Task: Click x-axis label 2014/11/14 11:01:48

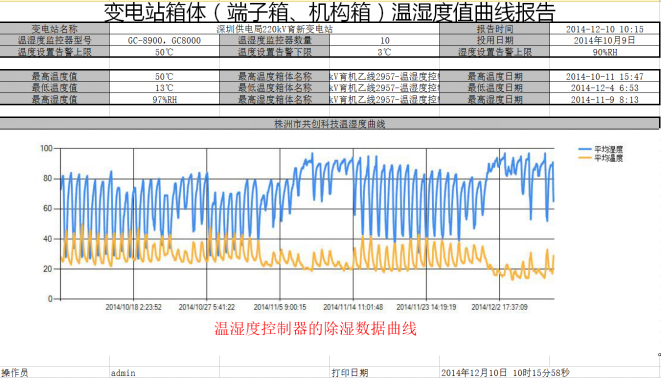Action: (353, 307)
